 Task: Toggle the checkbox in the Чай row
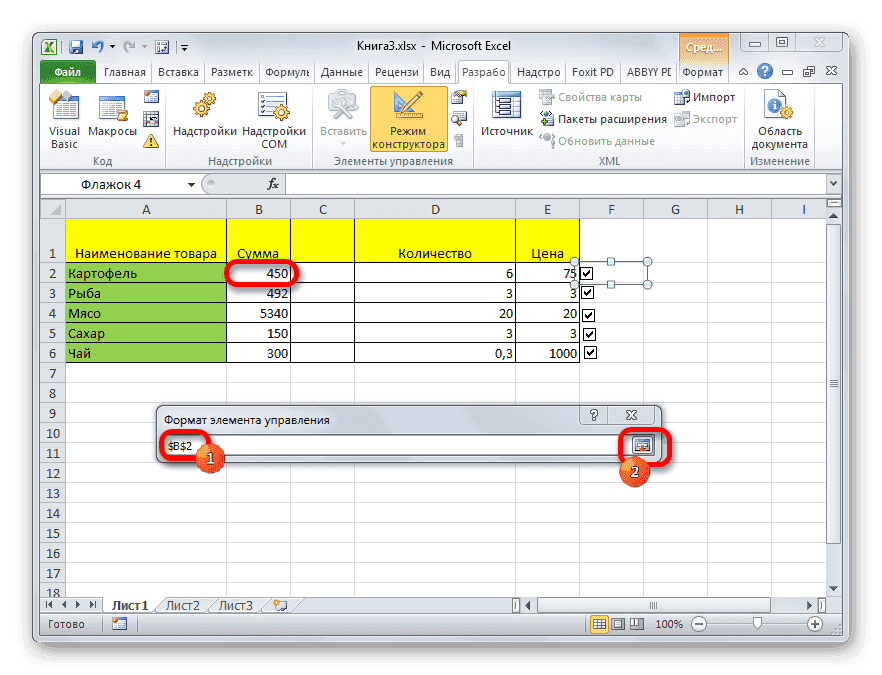[x=590, y=352]
